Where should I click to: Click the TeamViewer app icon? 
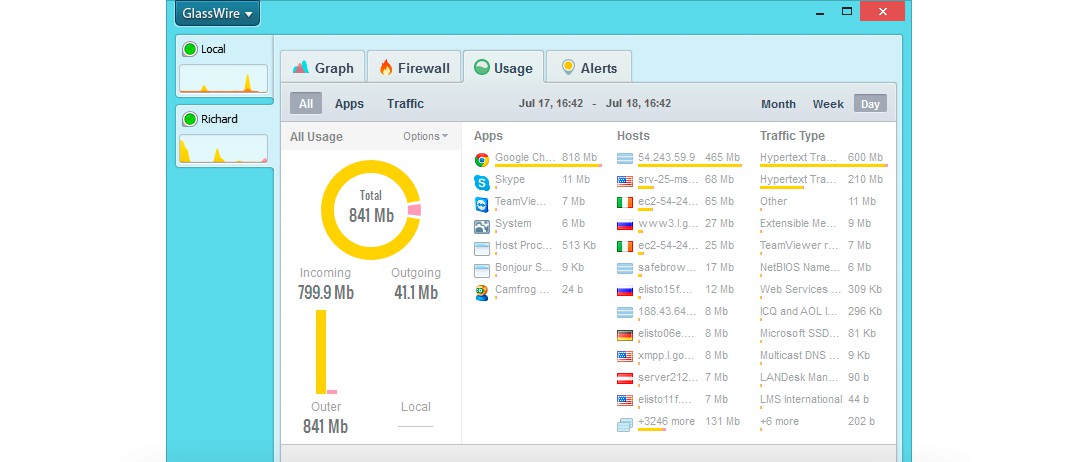(482, 204)
